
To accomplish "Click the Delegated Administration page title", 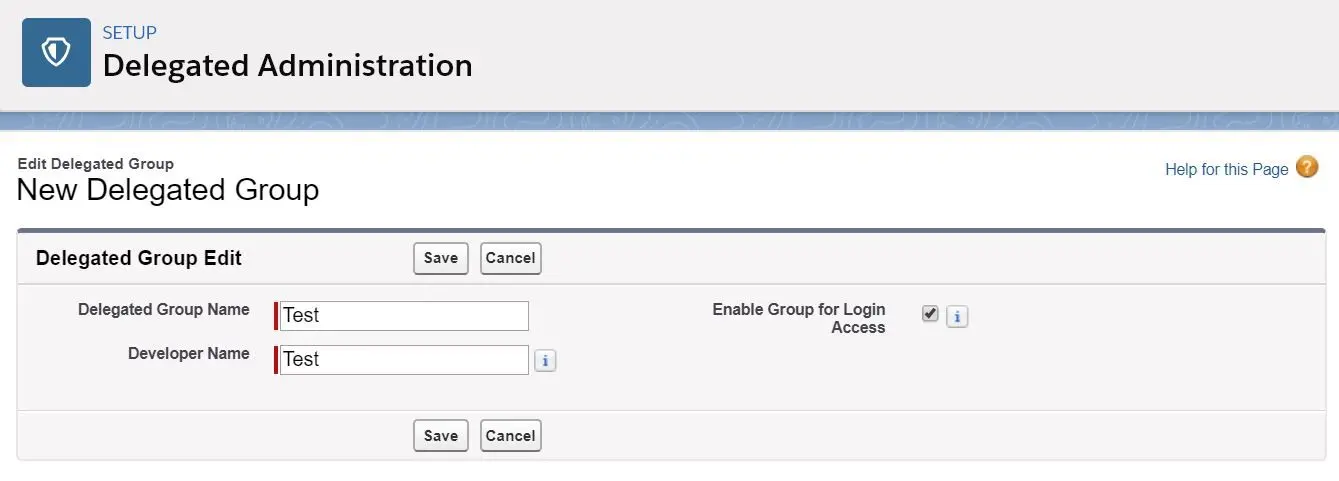I will tap(288, 66).
